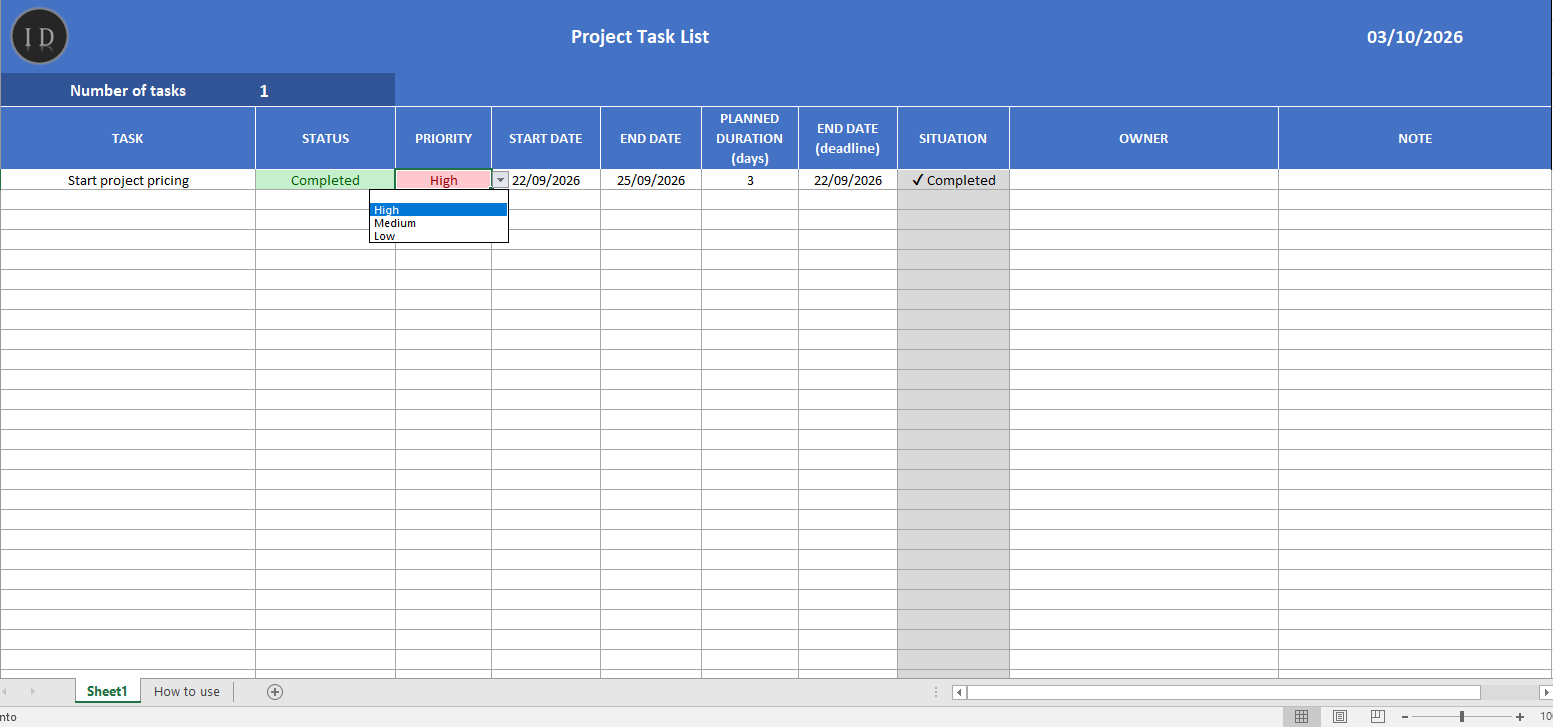Select the 'Start project pricing' task cell
The image size is (1553, 727).
tap(128, 180)
